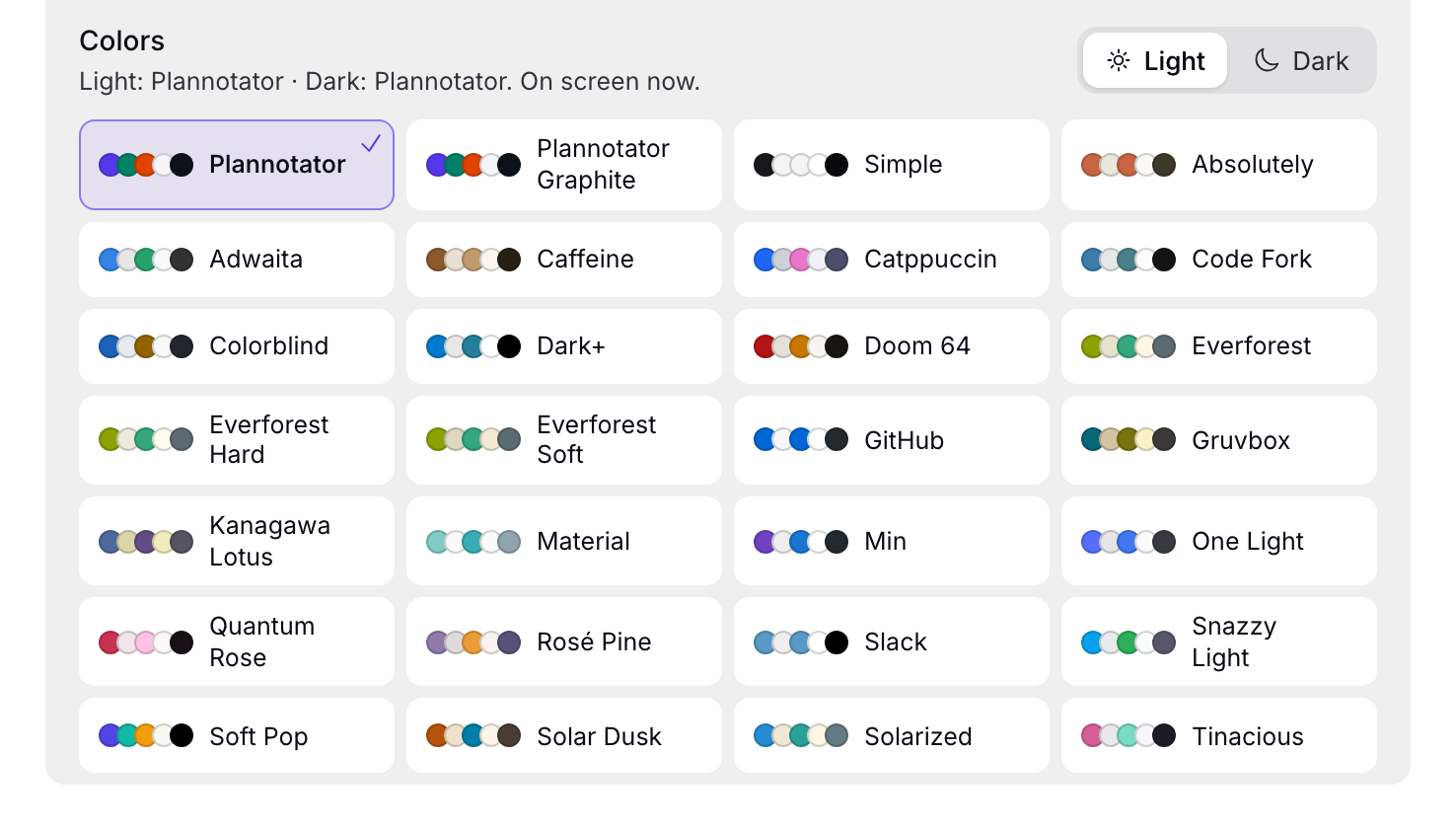Pick the Colorblind theme

click(237, 346)
